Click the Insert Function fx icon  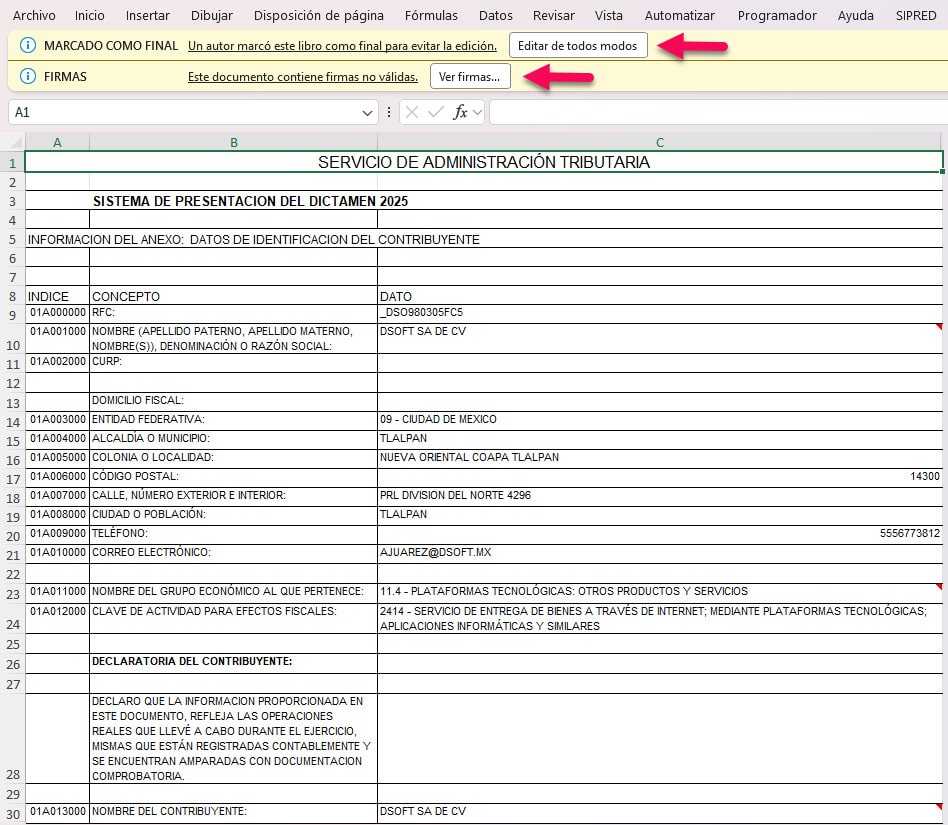click(x=460, y=113)
